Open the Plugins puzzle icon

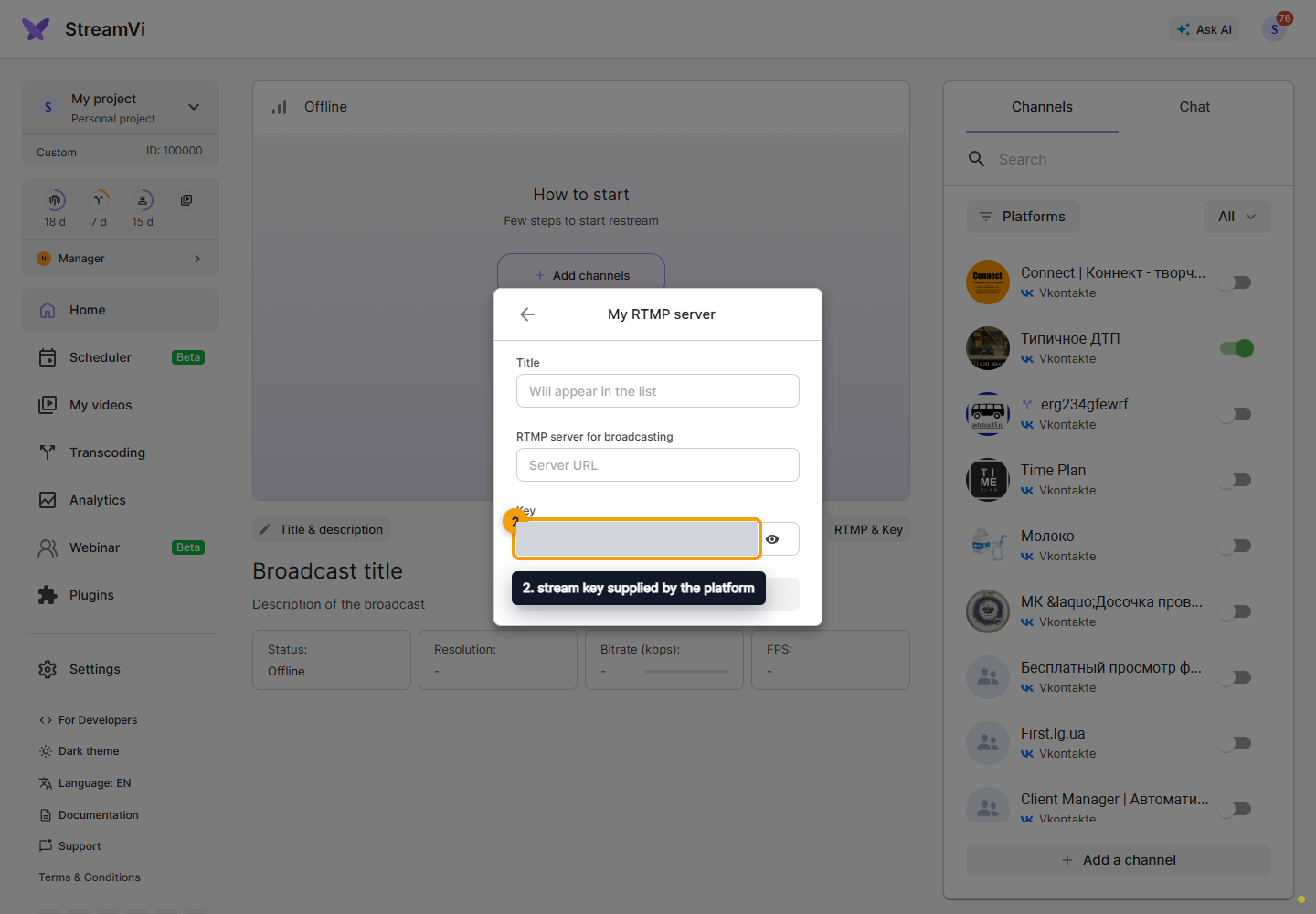point(48,595)
